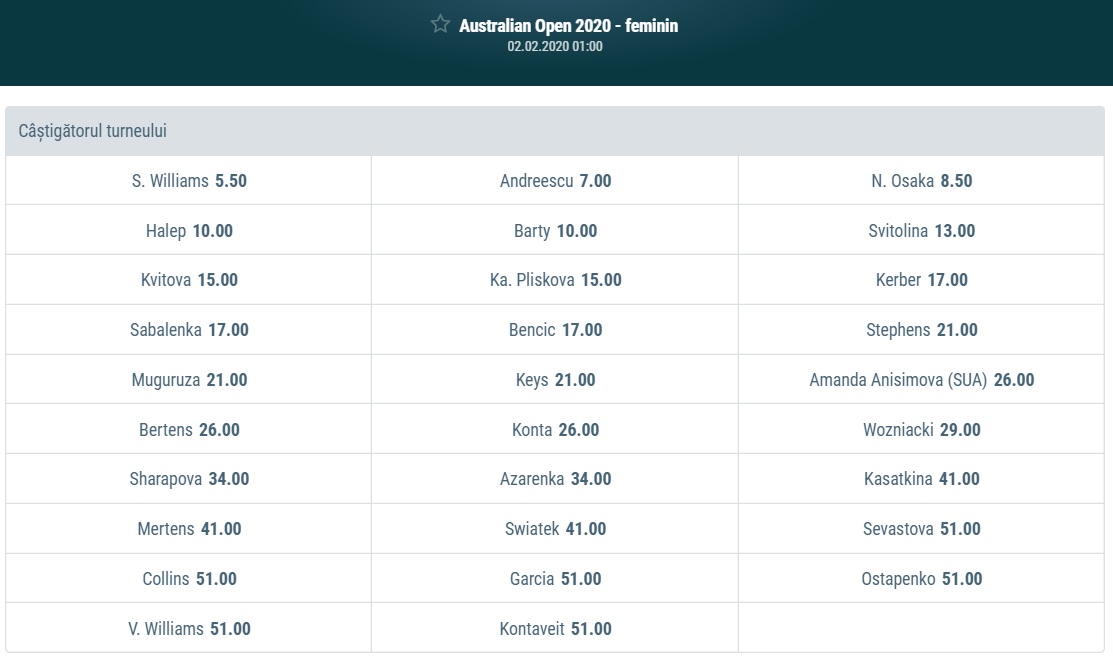Choose Kontaveit at 51.00
The height and width of the screenshot is (671, 1113).
click(555, 629)
